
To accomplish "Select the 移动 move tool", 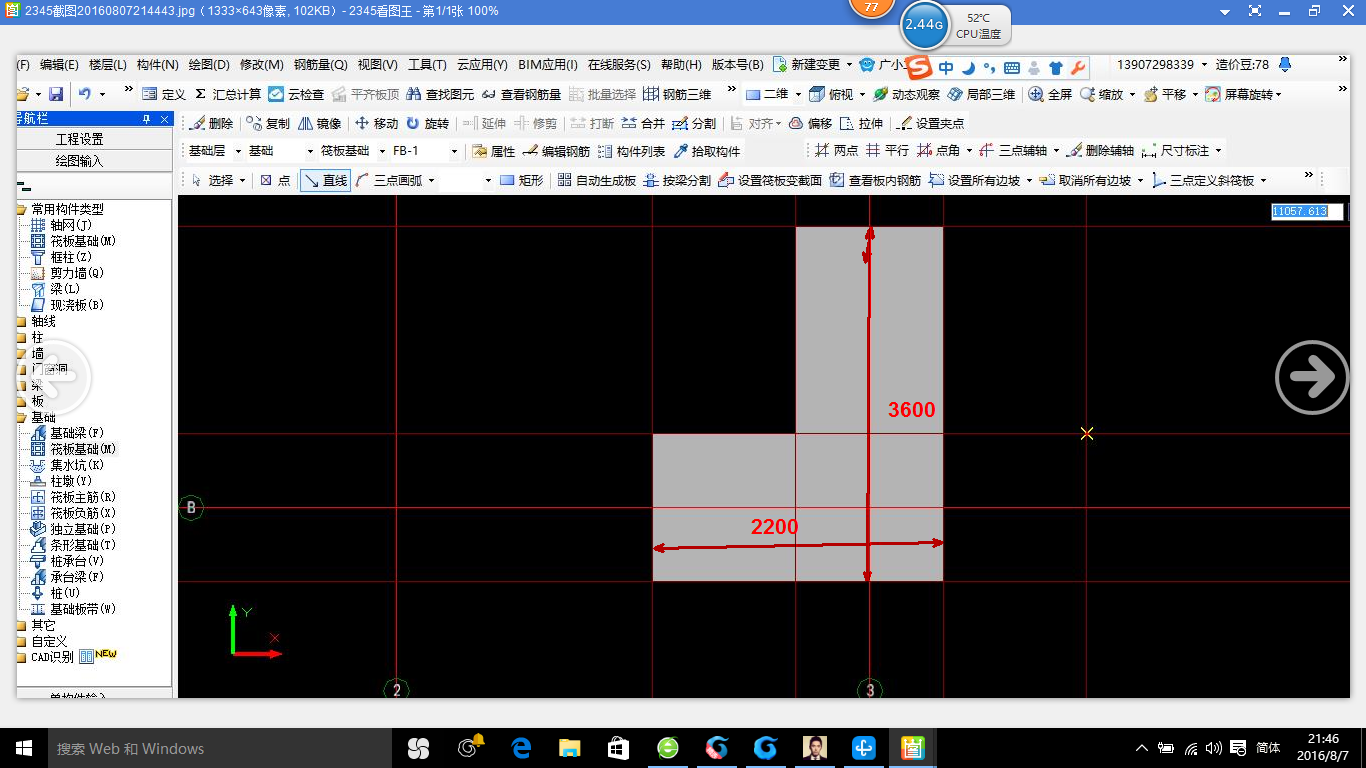I will click(x=377, y=123).
